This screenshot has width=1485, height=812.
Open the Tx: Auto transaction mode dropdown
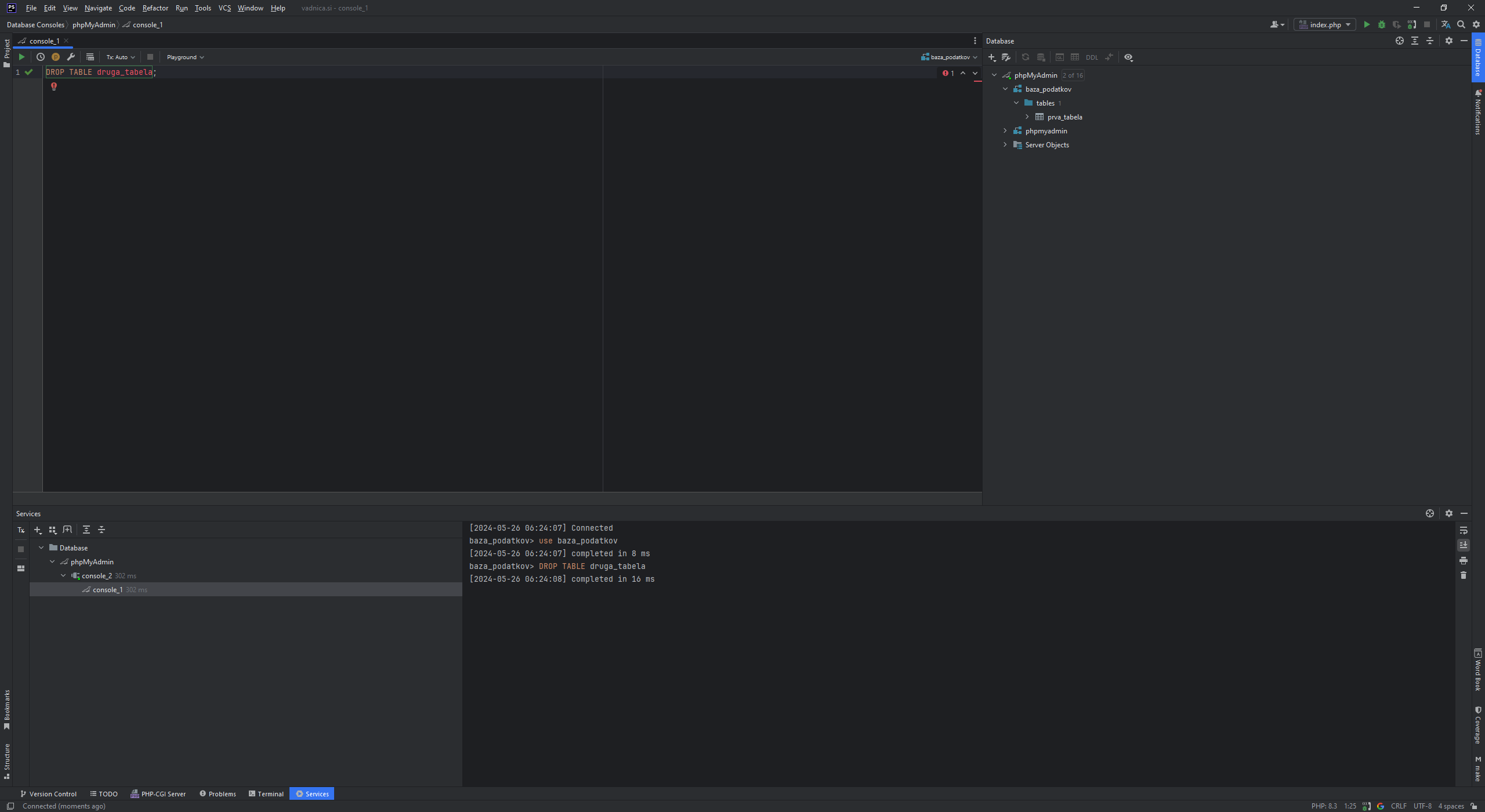pyautogui.click(x=120, y=57)
